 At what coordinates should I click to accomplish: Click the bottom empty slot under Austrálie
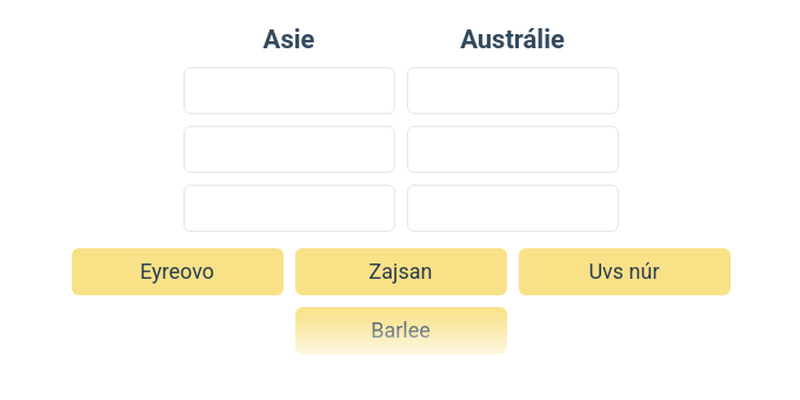click(x=512, y=208)
